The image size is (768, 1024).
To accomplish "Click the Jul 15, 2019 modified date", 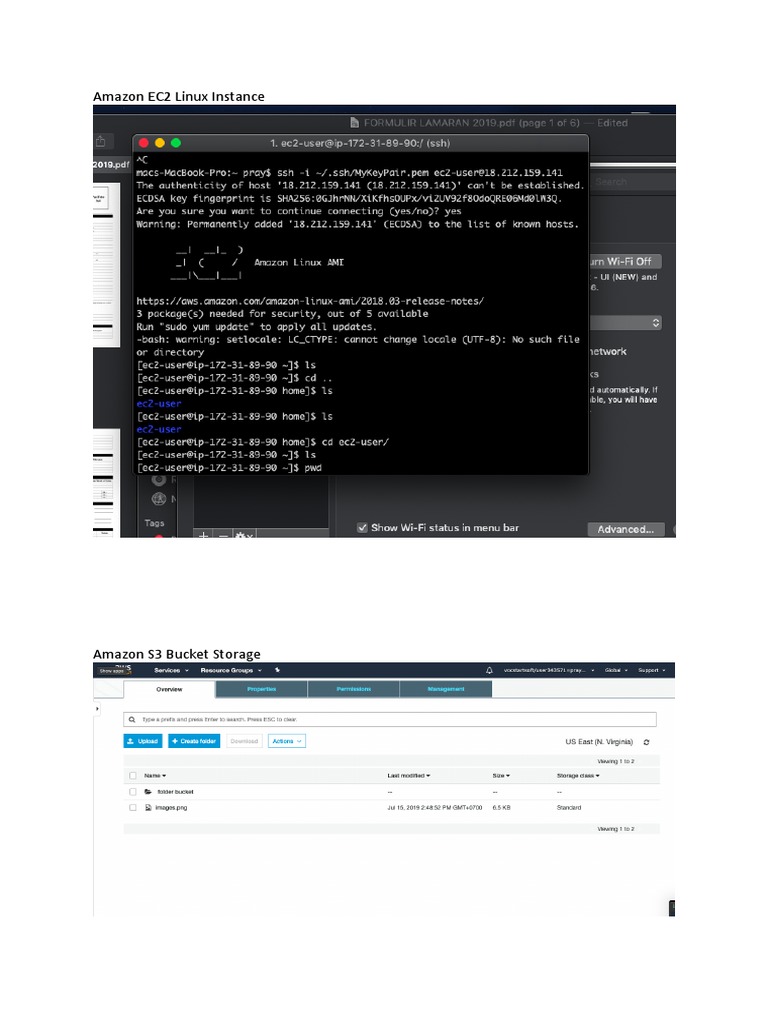I will (435, 808).
